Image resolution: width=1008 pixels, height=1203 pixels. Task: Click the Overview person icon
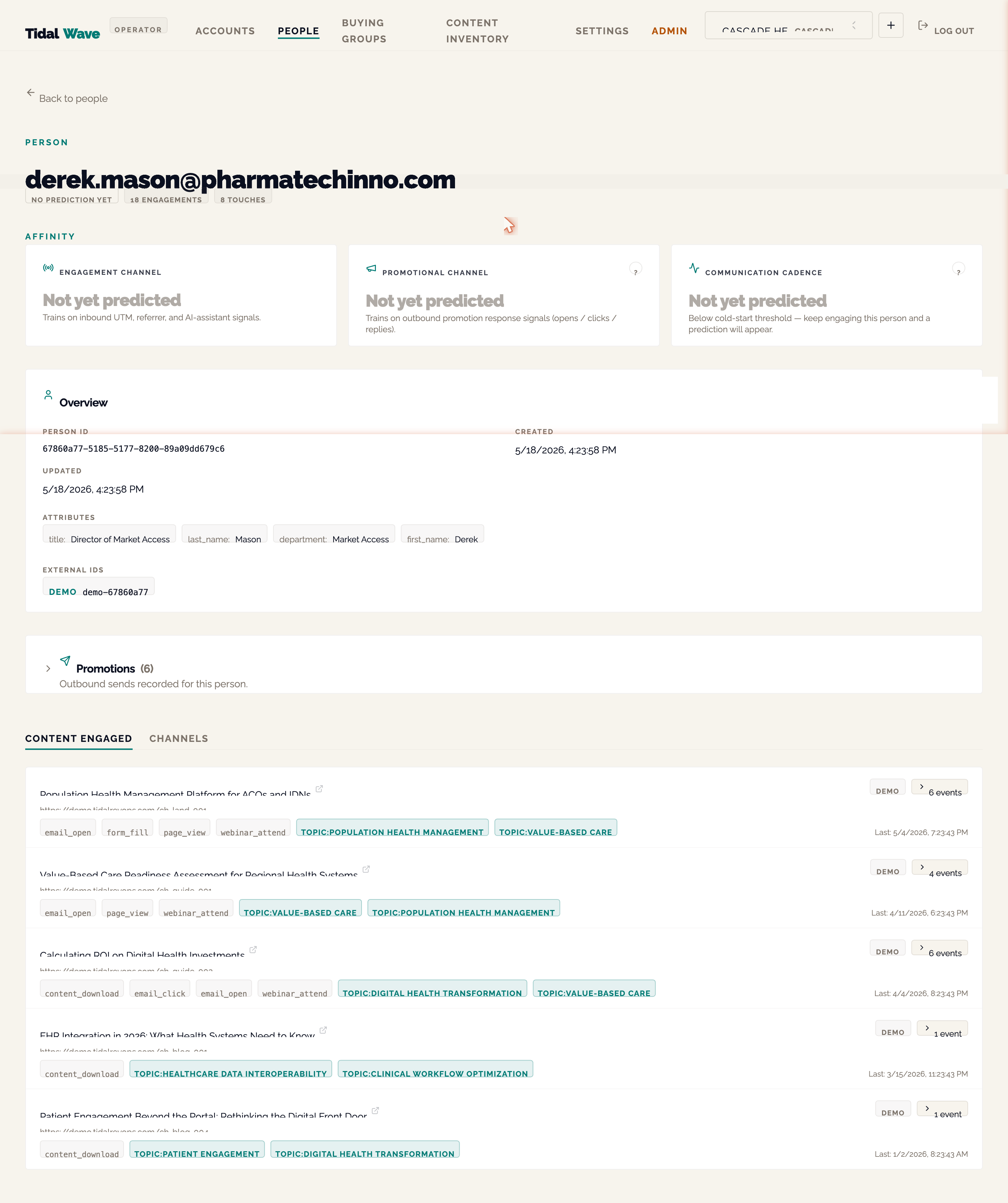[x=48, y=395]
